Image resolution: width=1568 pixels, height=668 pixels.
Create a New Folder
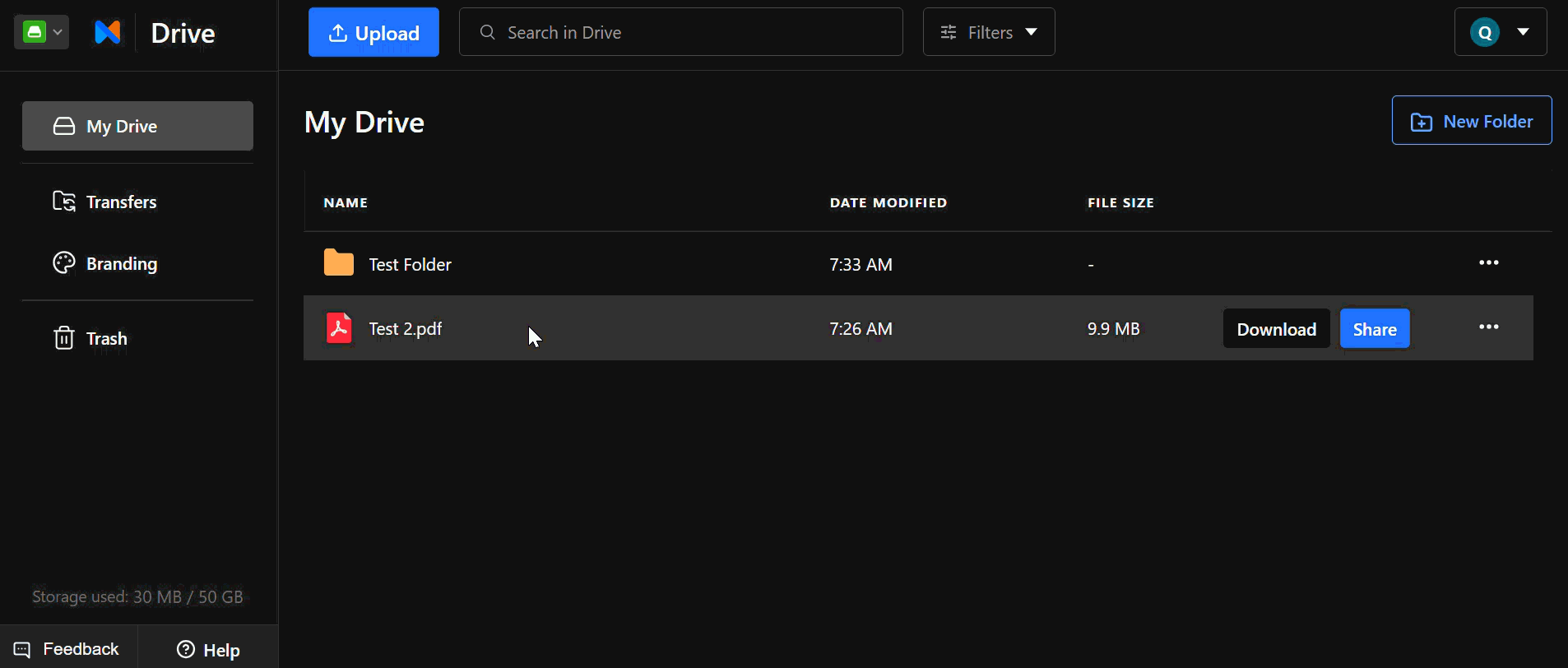click(x=1472, y=120)
